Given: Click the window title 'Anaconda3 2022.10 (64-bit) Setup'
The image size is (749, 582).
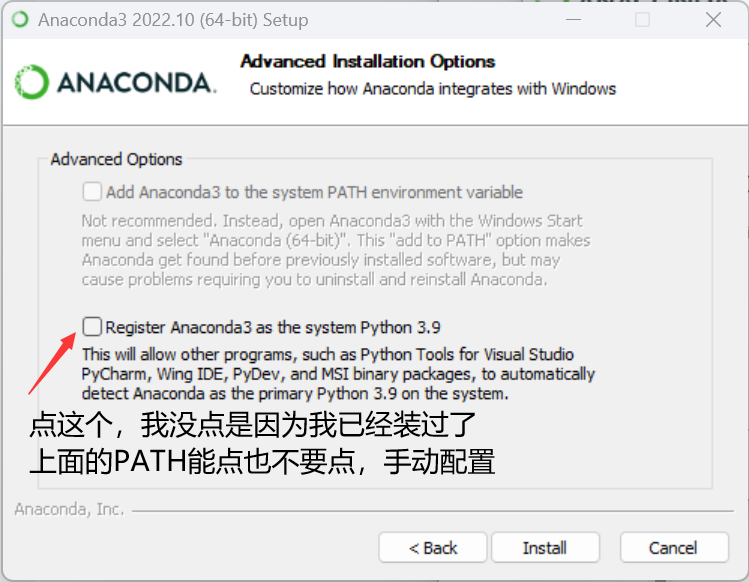Looking at the screenshot, I should 173,20.
